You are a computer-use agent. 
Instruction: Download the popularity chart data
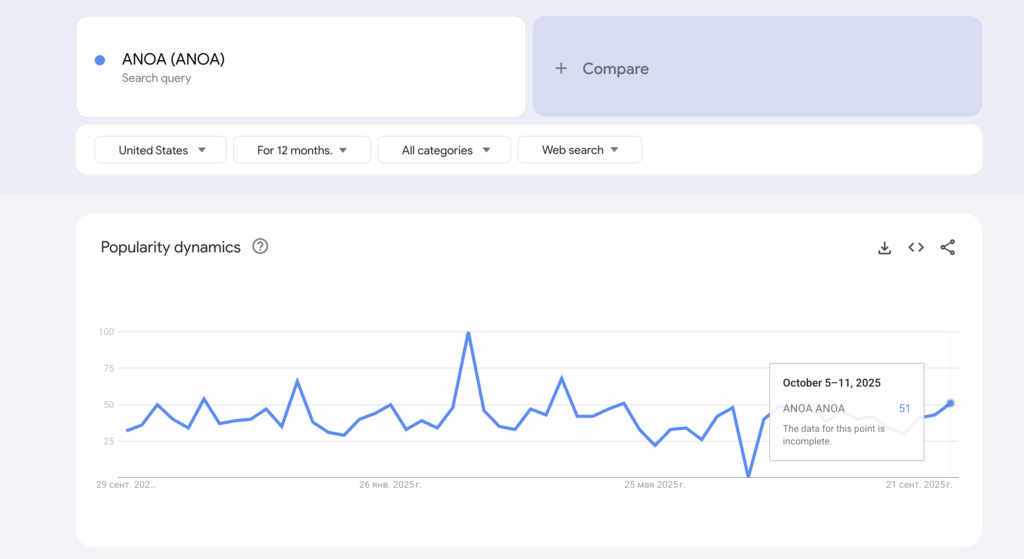[884, 248]
